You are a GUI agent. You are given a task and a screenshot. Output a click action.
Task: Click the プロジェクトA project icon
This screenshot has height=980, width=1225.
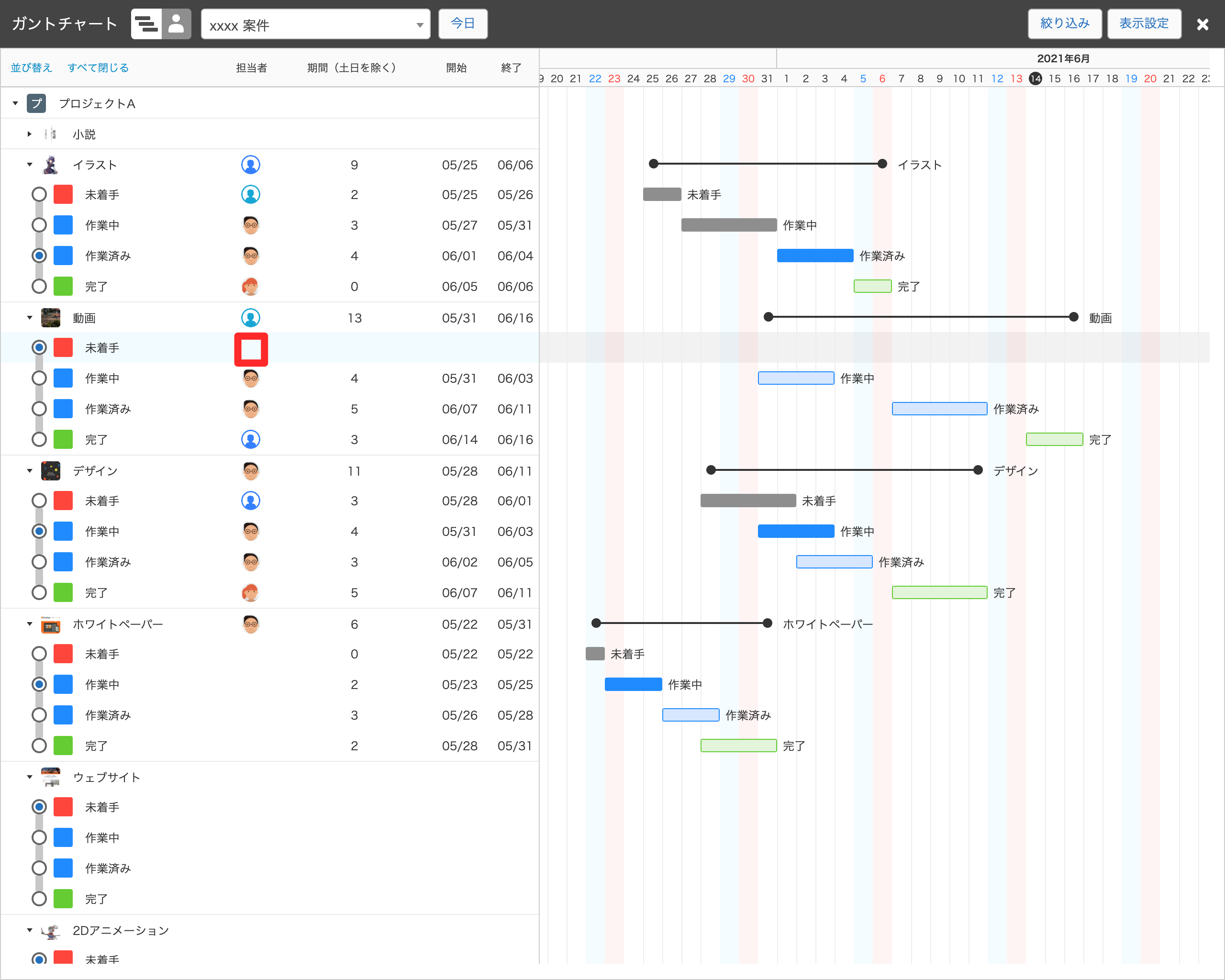tap(36, 103)
